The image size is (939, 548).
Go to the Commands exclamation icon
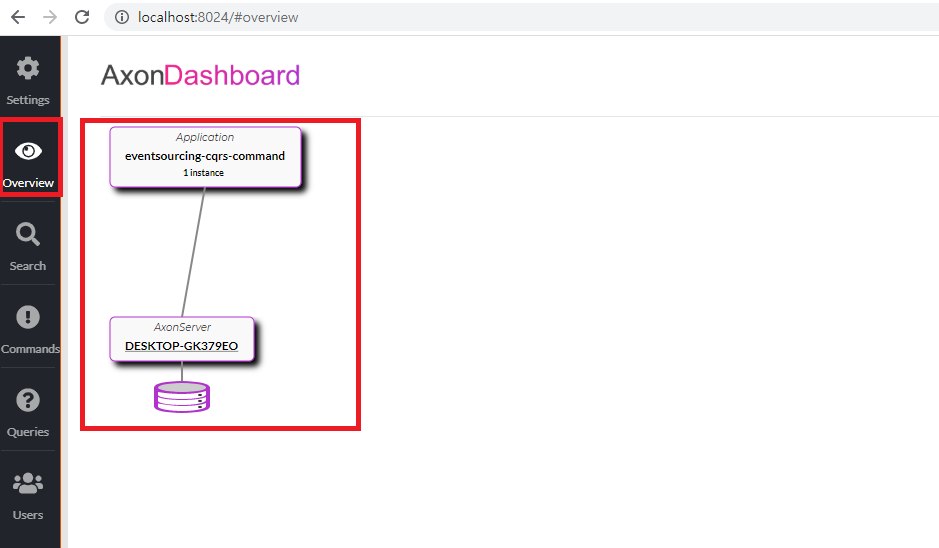tap(28, 317)
